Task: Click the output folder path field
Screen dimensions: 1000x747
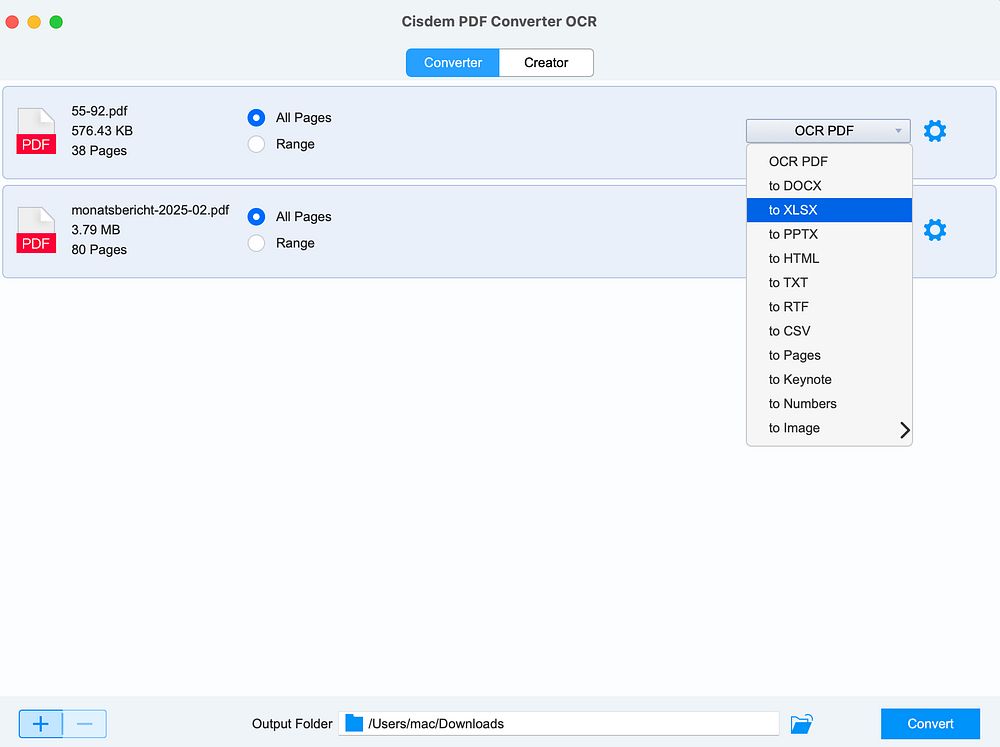Action: coord(559,723)
